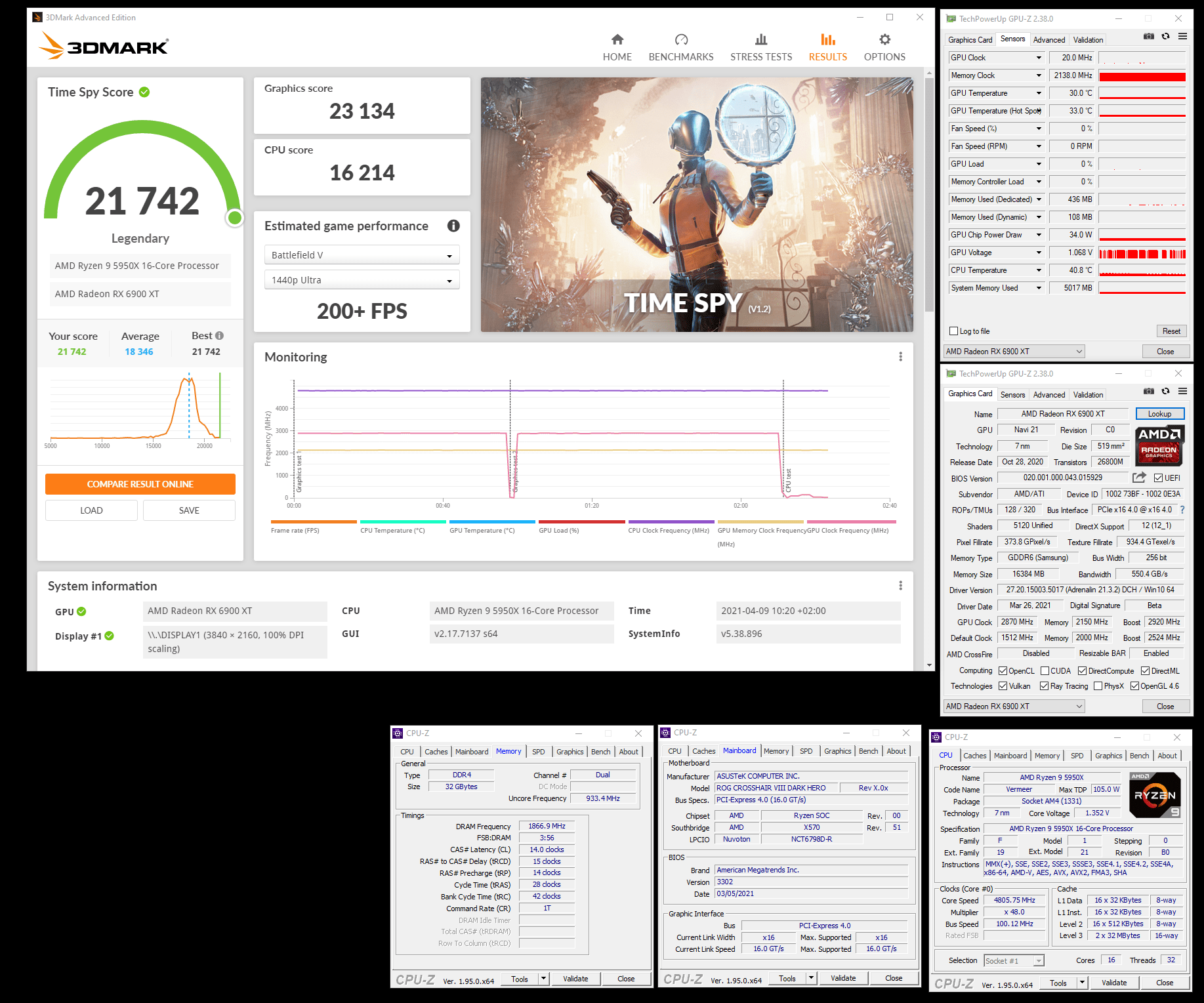1204x1003 pixels.
Task: Switch to the Results tab in 3DMark
Action: coord(828,47)
